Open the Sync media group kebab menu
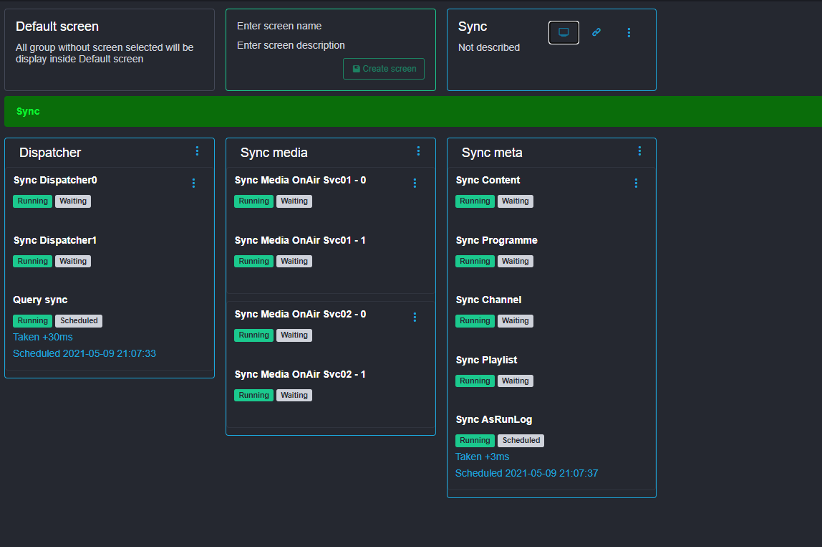The height and width of the screenshot is (548, 822). tap(418, 151)
